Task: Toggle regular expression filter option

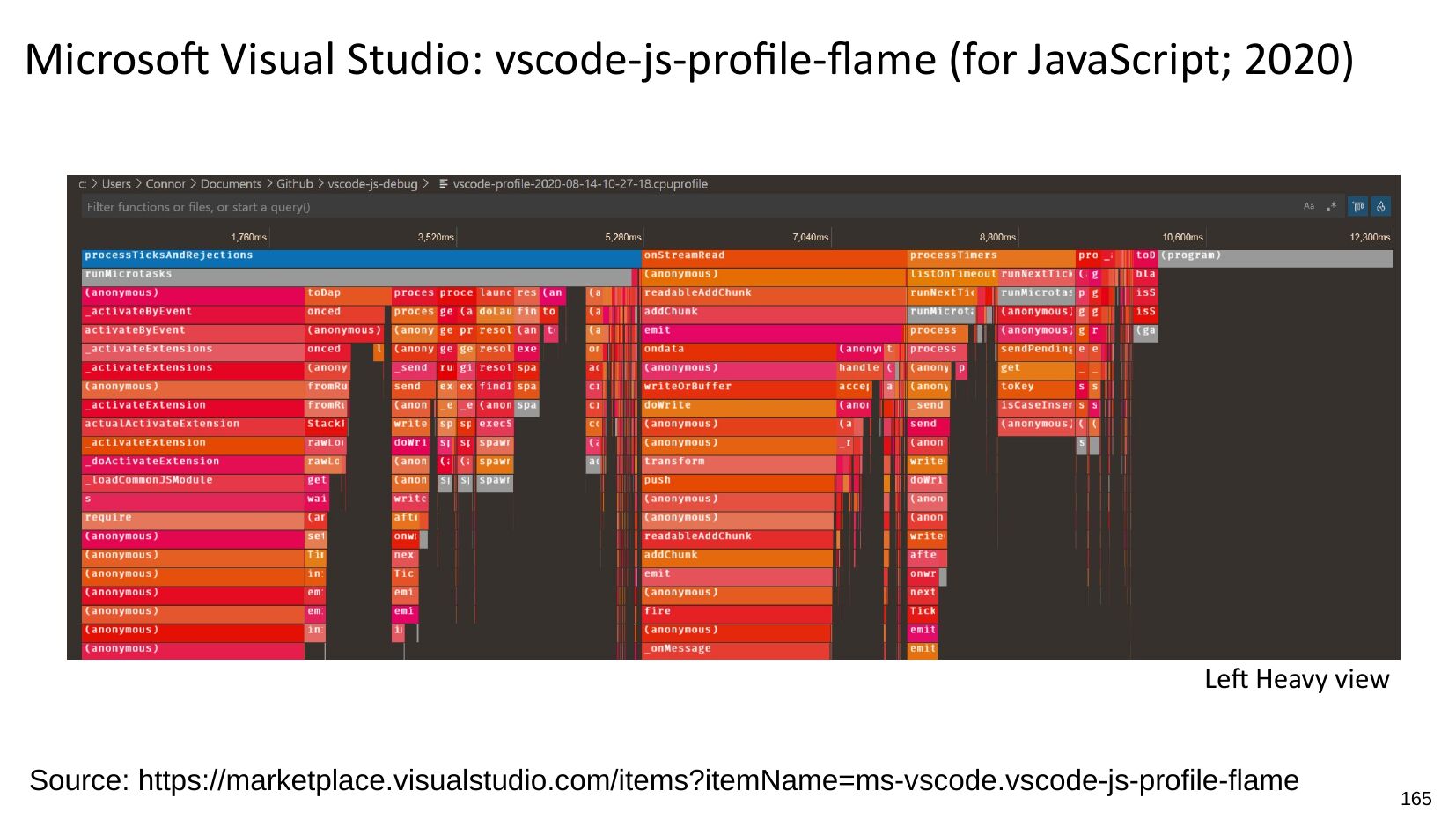Action: point(1332,206)
